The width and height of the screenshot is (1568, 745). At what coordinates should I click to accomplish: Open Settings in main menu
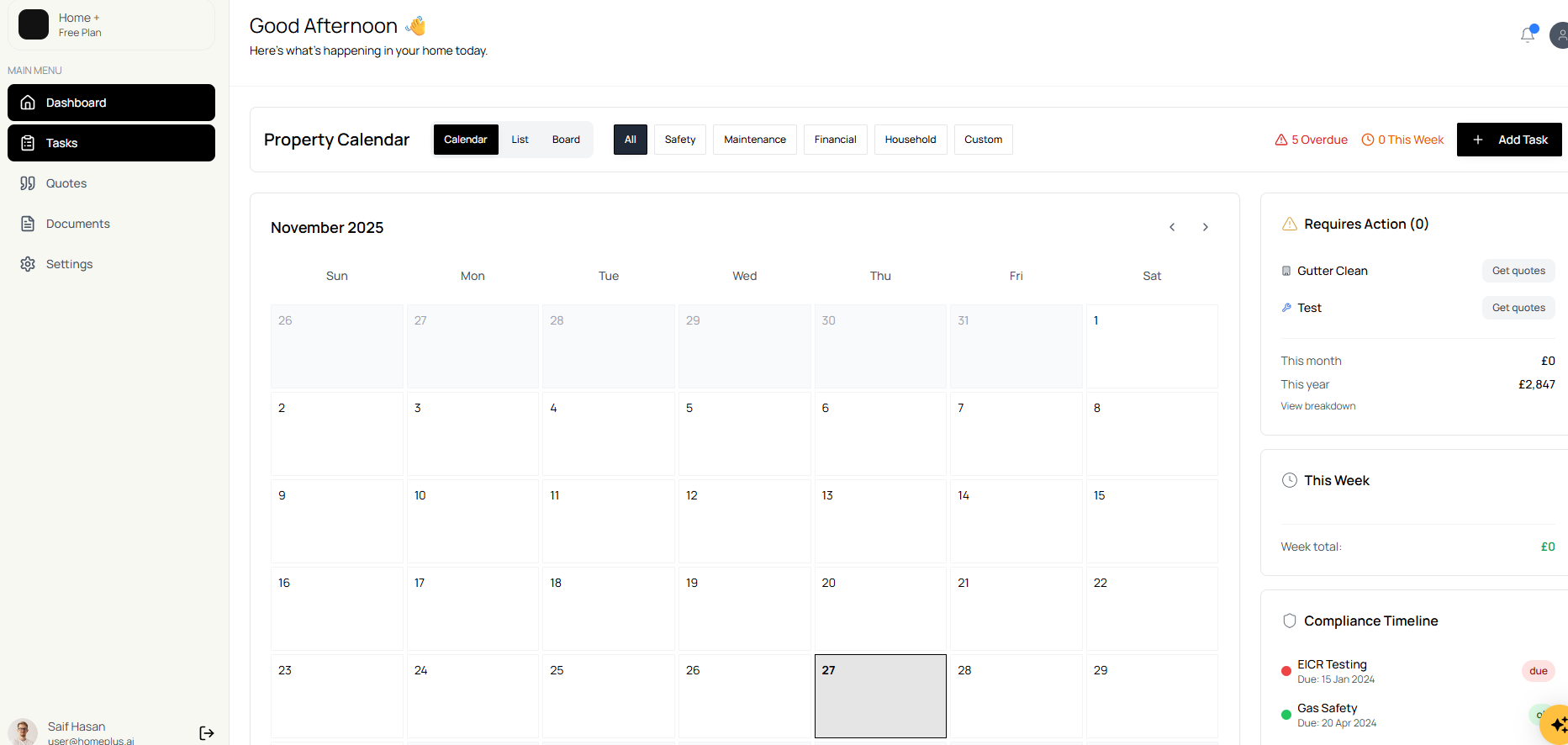(x=111, y=264)
